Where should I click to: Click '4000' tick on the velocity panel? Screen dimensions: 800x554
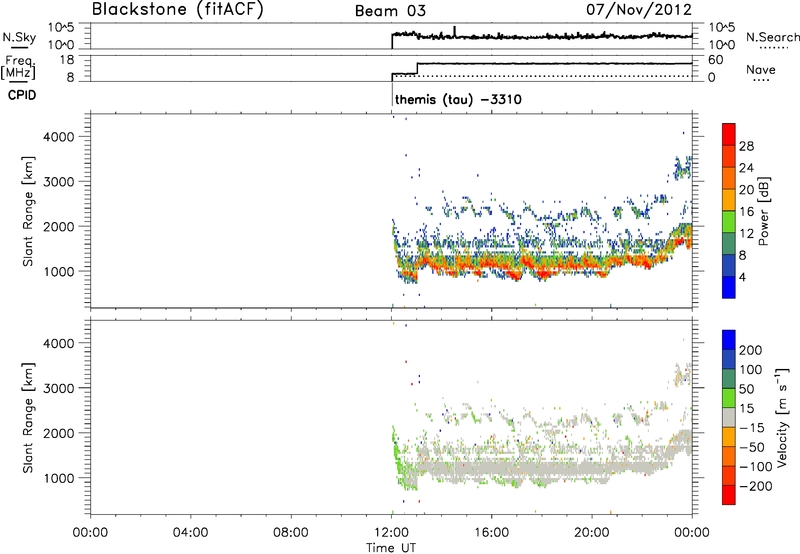(58, 343)
